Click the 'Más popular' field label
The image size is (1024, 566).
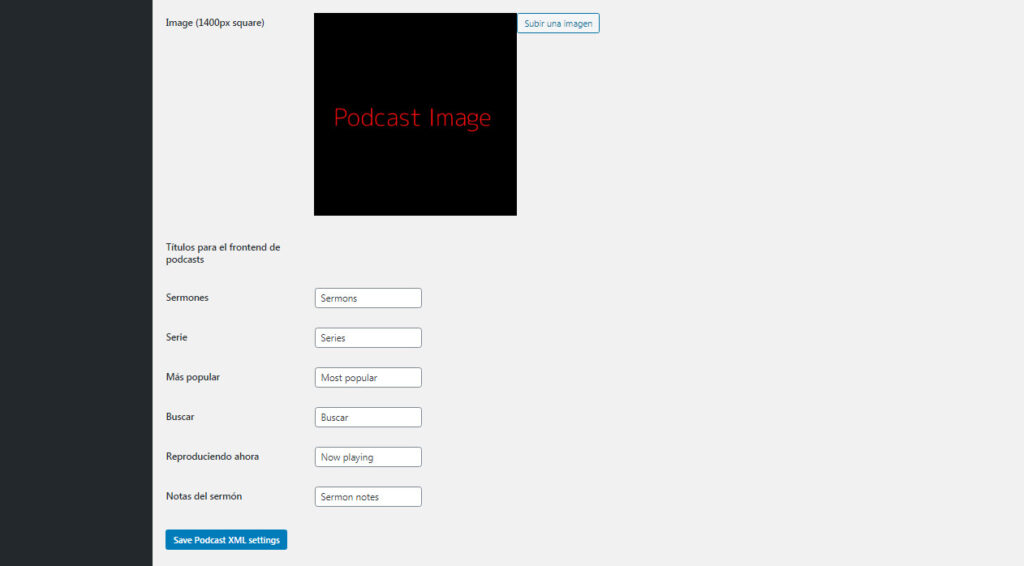pos(193,377)
